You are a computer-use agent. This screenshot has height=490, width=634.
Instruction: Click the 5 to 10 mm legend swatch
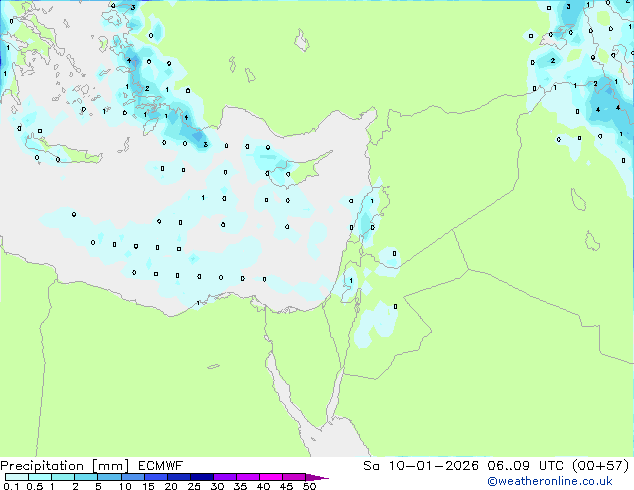click(x=109, y=477)
